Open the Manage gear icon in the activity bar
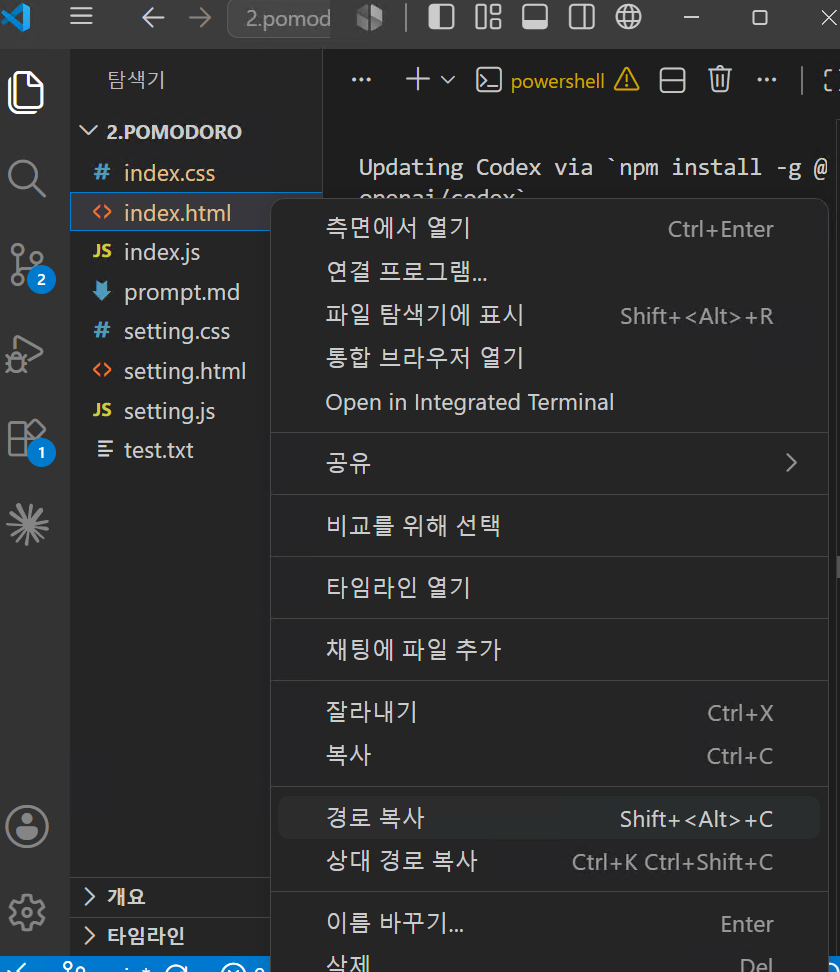 (27, 912)
